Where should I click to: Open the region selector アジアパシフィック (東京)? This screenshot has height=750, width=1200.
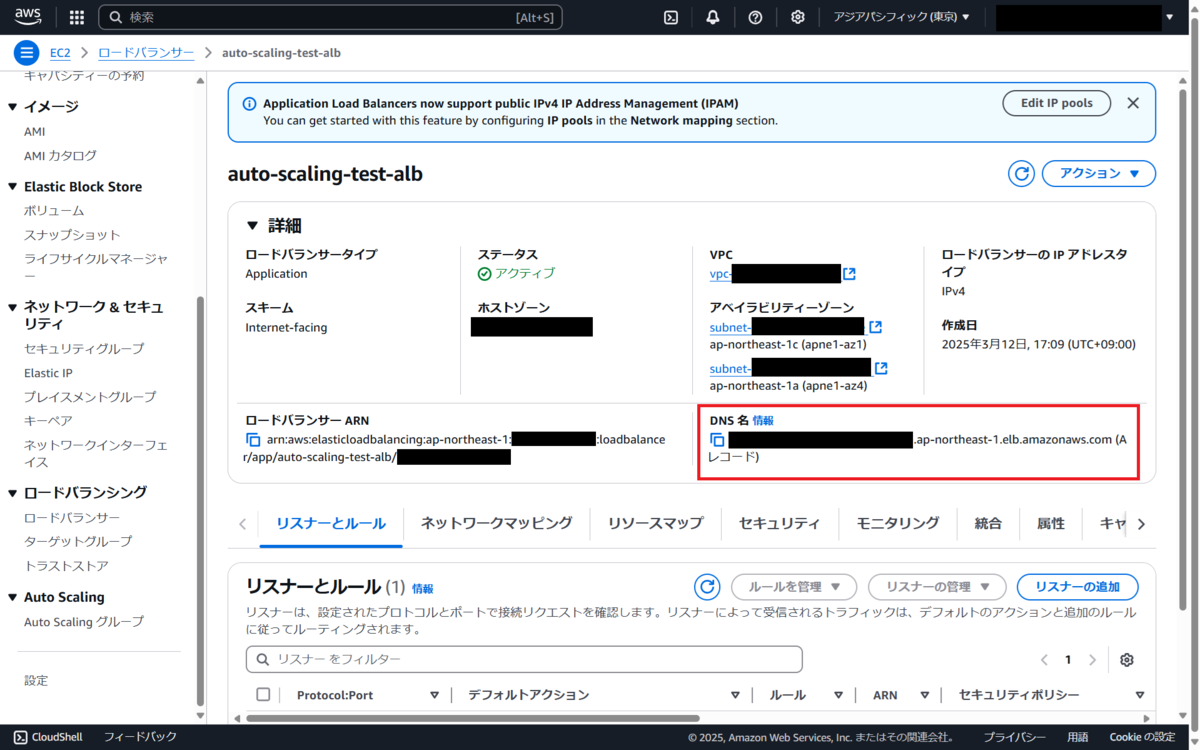click(x=901, y=17)
